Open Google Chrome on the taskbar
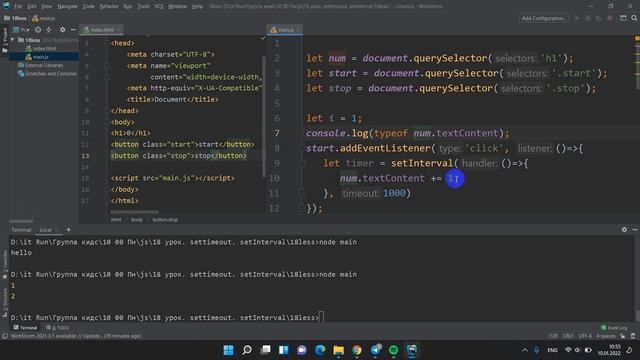 357,350
